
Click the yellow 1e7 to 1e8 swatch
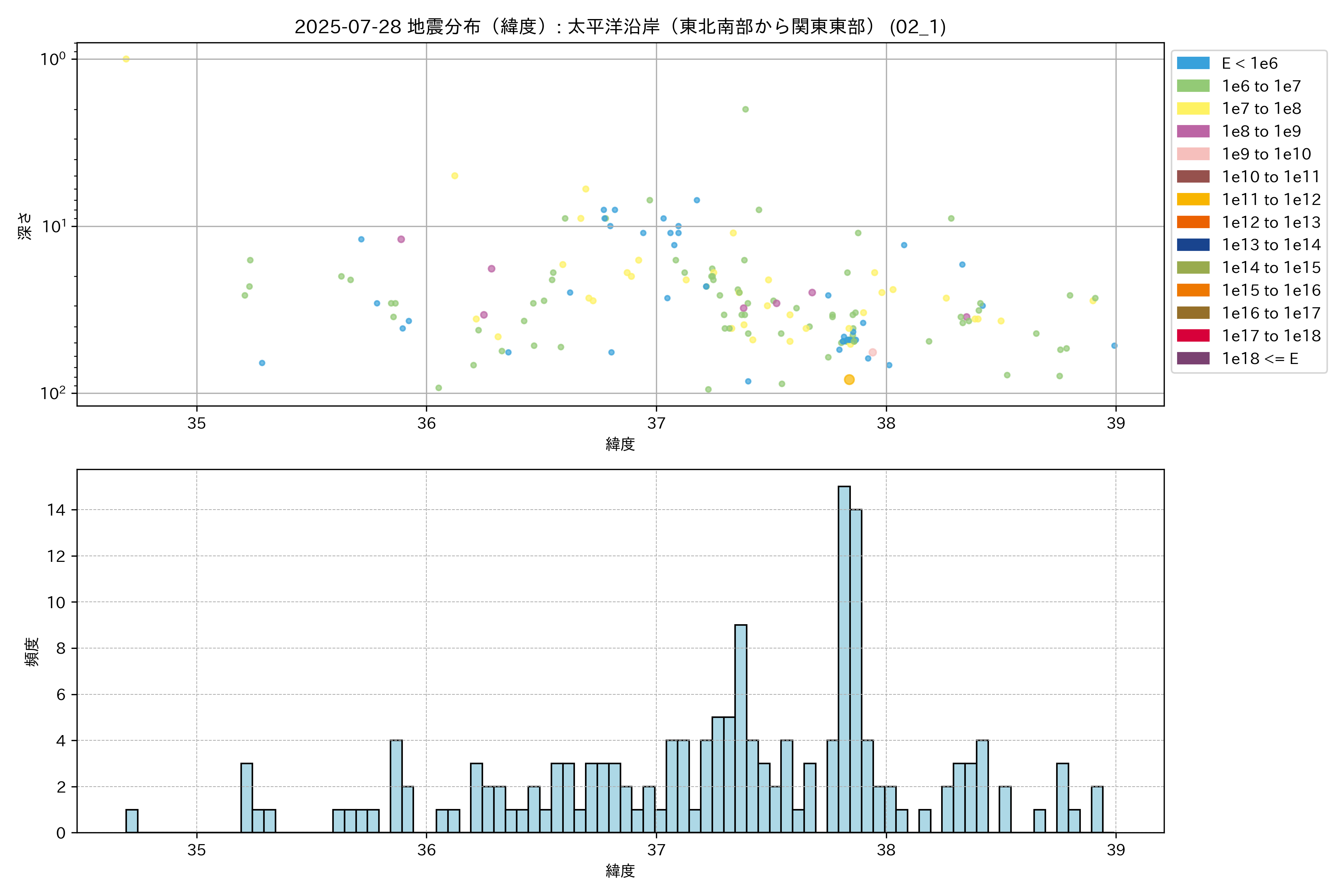(x=1192, y=109)
